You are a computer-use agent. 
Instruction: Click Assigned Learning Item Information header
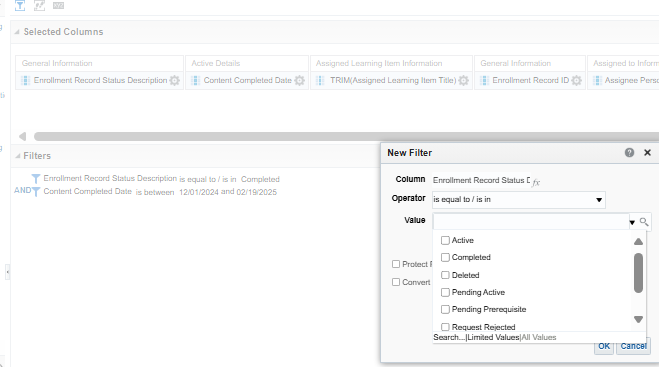379,63
